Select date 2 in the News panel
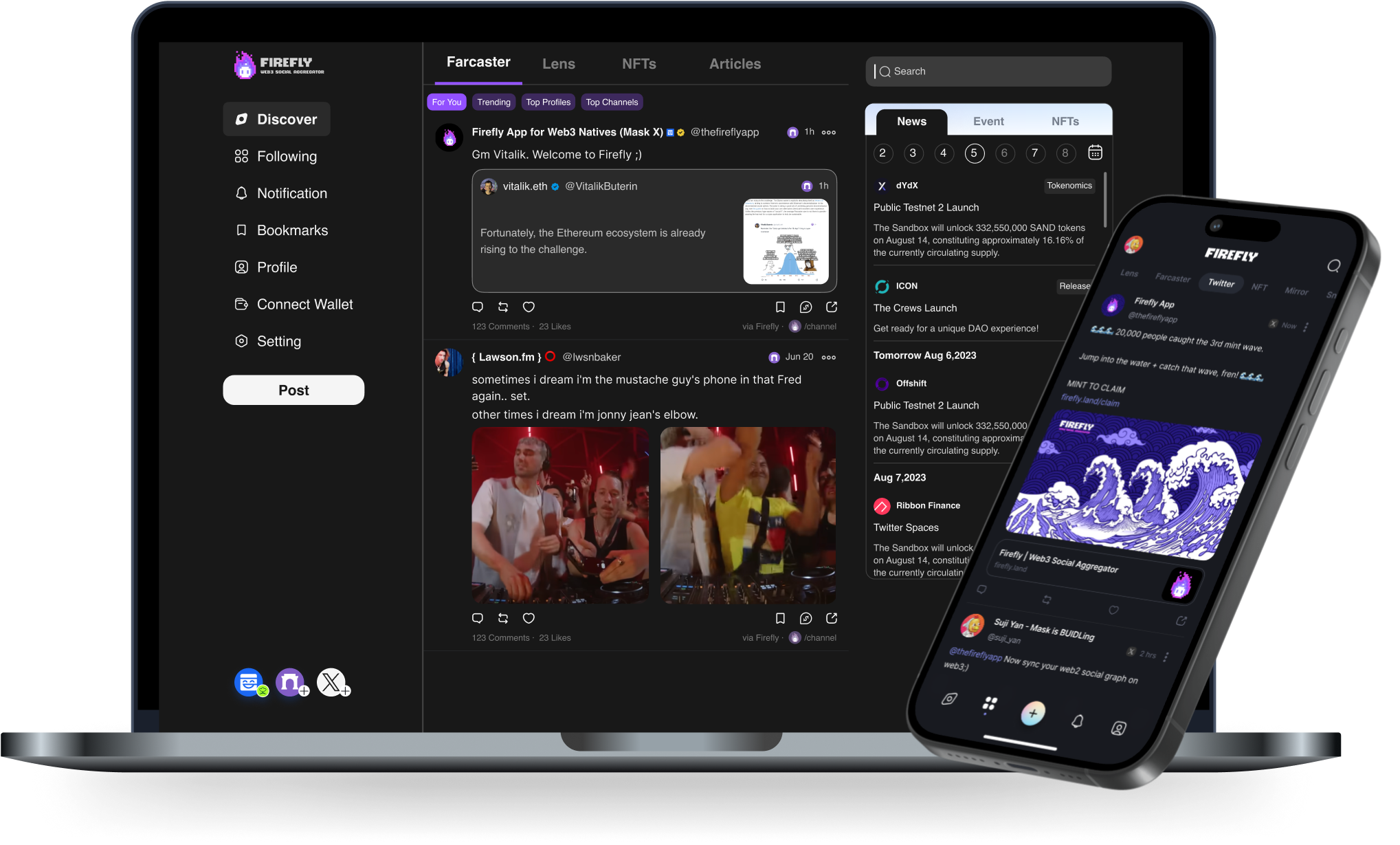Image resolution: width=1400 pixels, height=845 pixels. (882, 153)
